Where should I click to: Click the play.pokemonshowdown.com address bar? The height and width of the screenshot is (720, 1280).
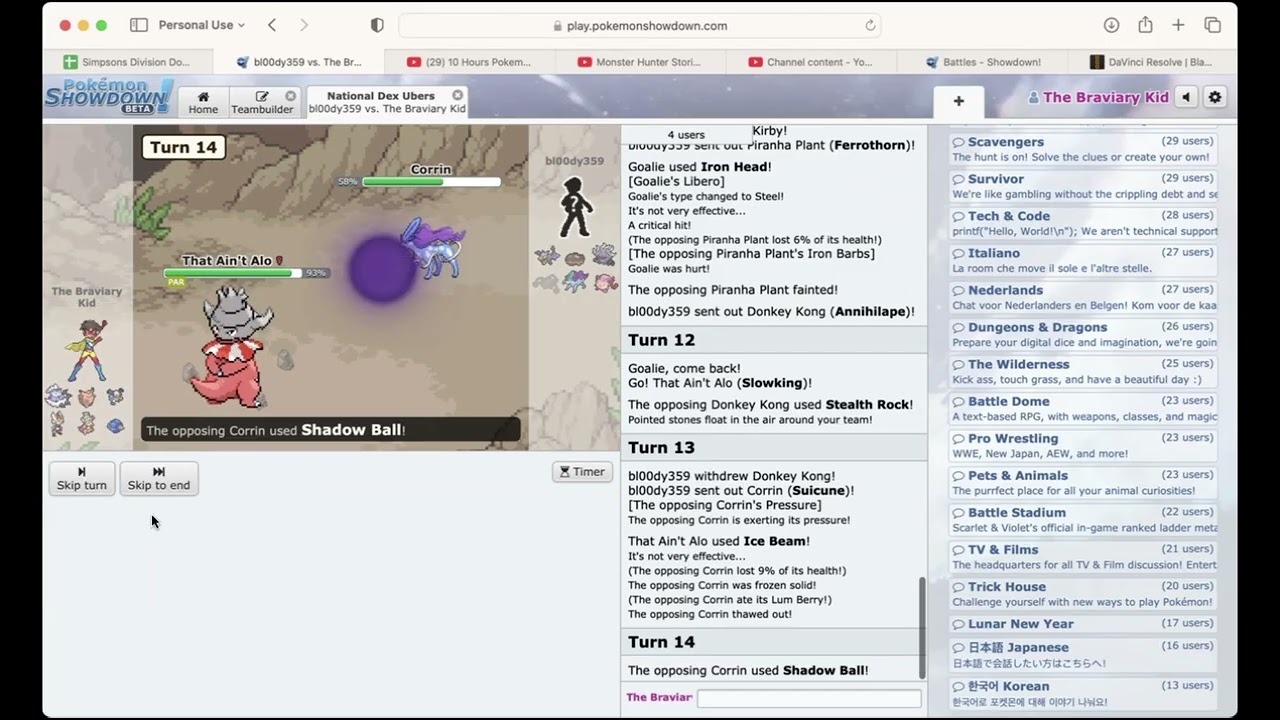point(640,25)
